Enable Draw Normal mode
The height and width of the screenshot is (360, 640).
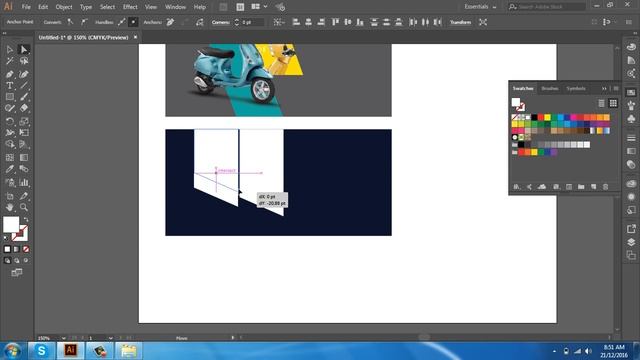[x=7, y=260]
